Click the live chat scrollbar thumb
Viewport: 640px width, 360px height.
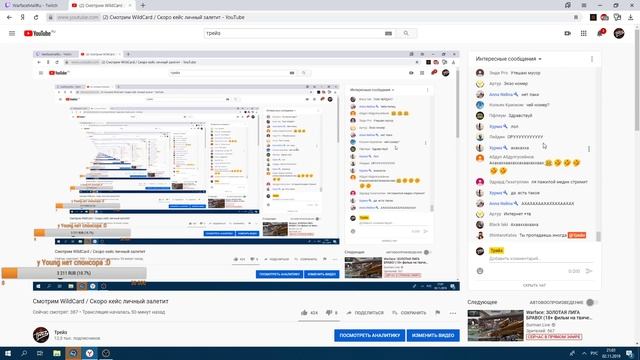[598, 236]
